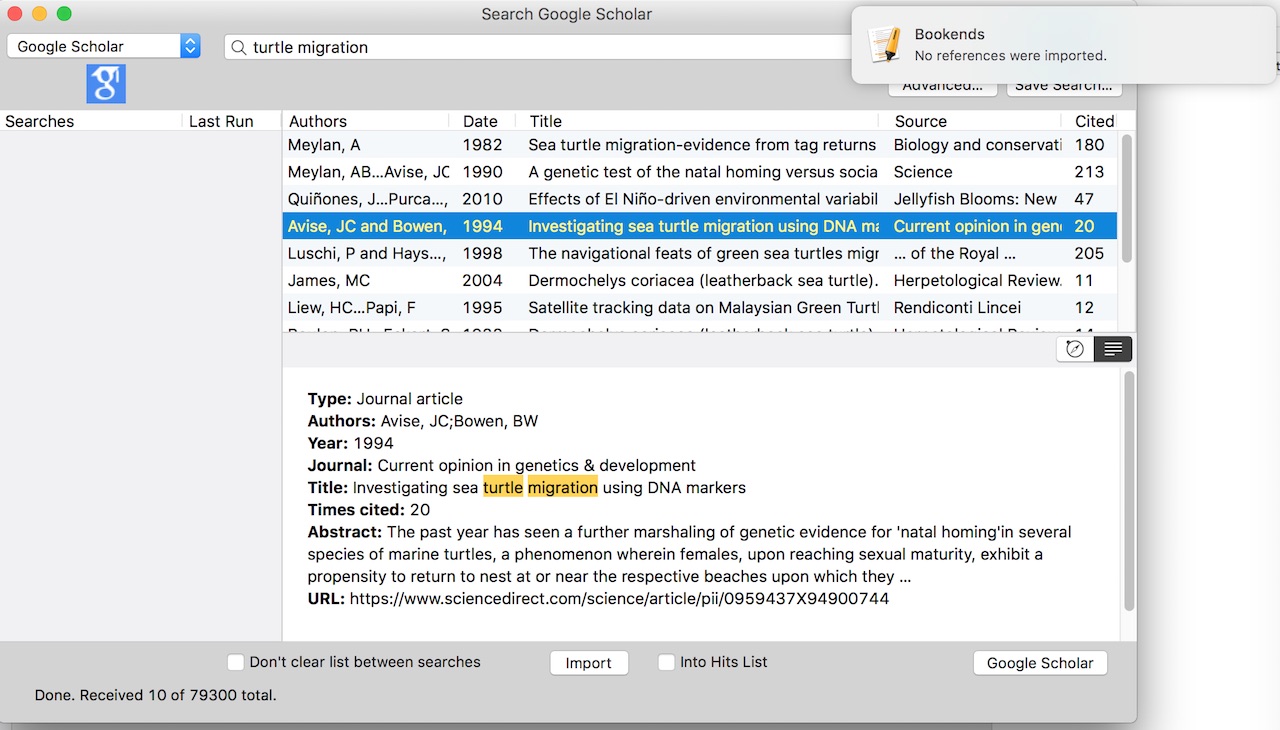Click the Bookends notification banner
The width and height of the screenshot is (1280, 730).
(x=1064, y=45)
